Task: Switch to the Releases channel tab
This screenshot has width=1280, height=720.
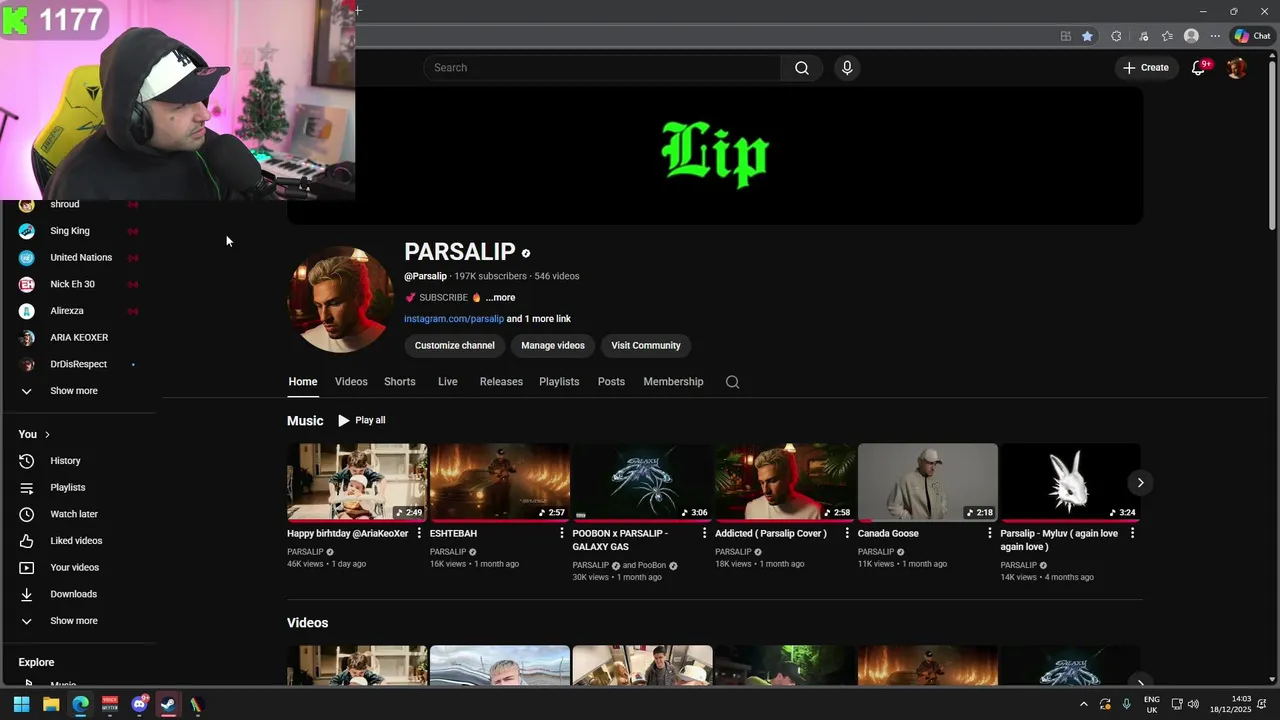Action: click(x=501, y=382)
